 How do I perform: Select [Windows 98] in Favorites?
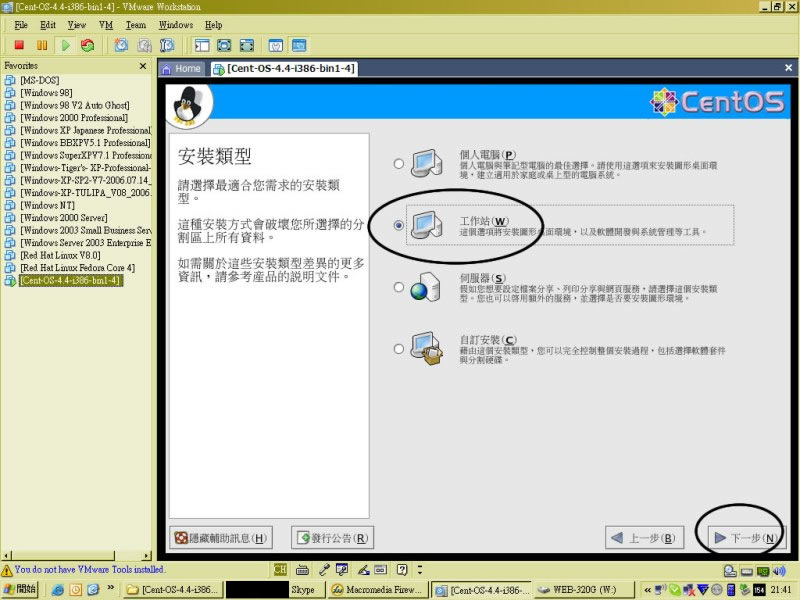point(46,93)
